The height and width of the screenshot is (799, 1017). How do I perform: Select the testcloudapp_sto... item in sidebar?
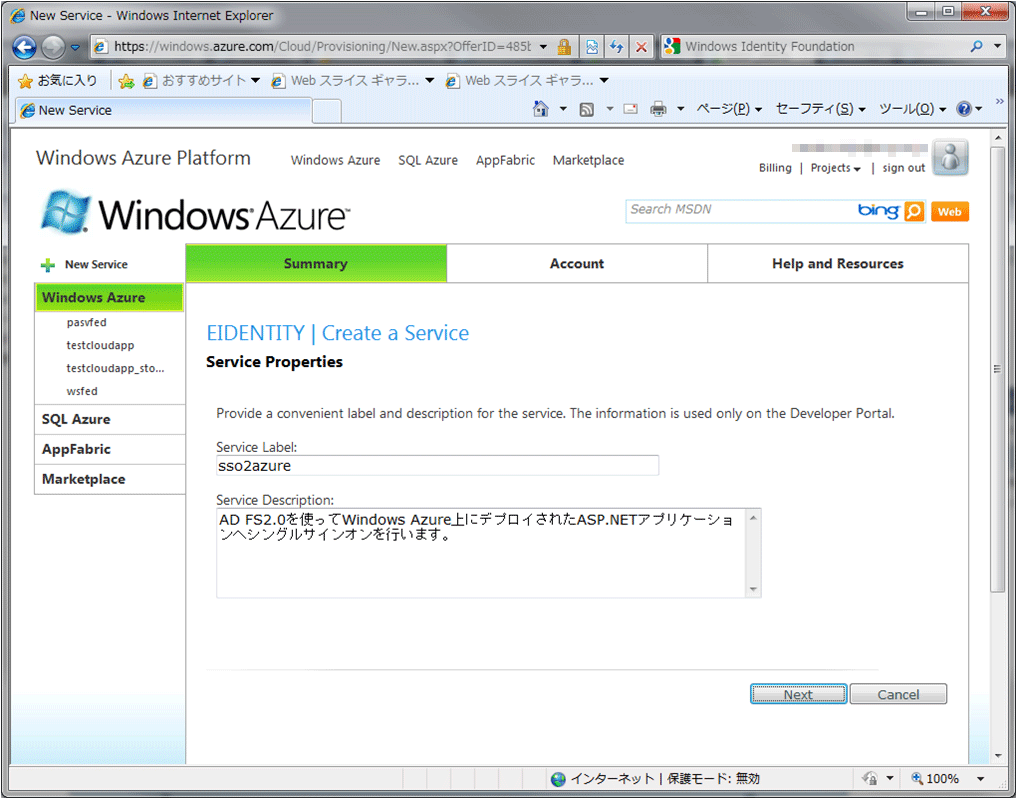coord(115,368)
